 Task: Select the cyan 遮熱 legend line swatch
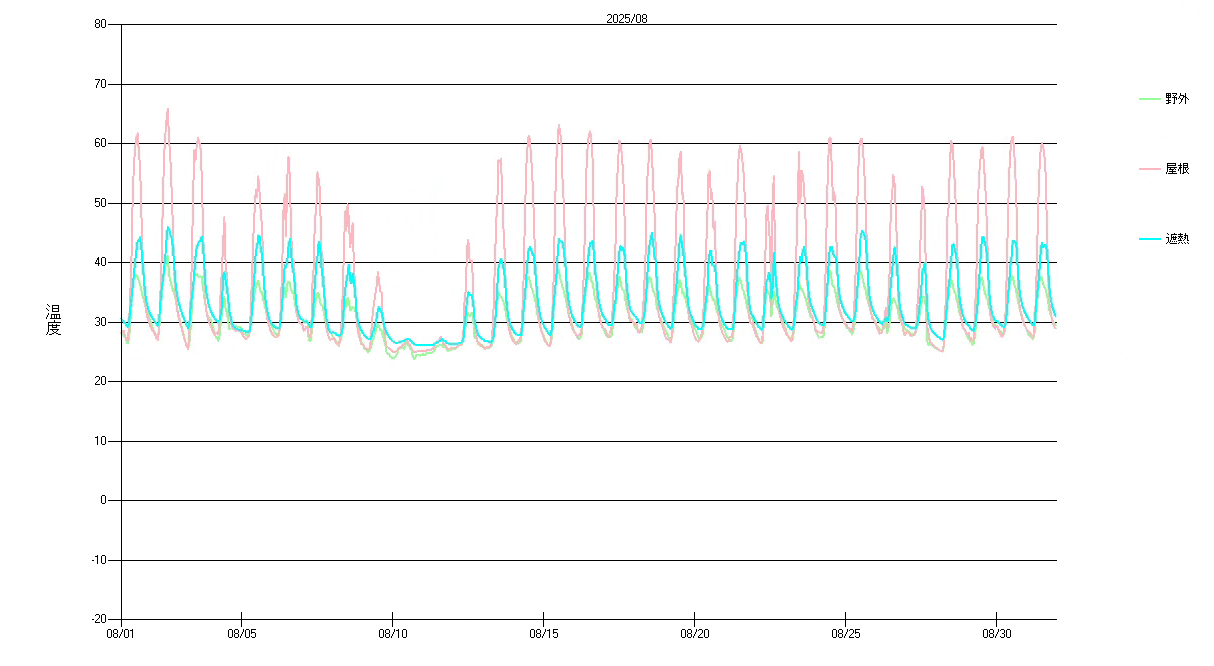pos(1150,239)
